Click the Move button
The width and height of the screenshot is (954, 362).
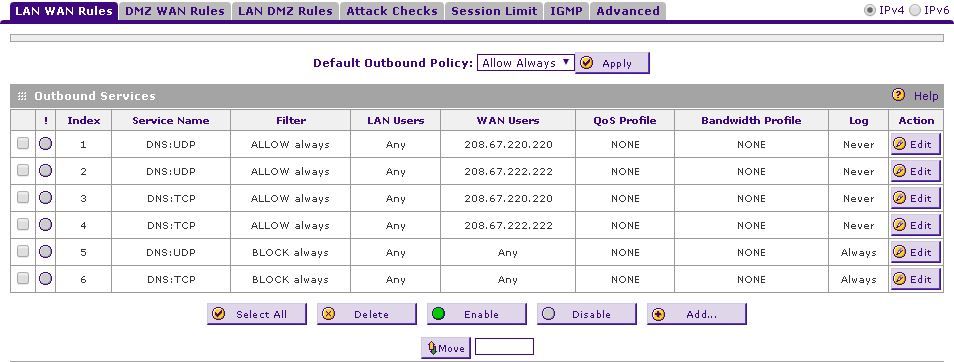[446, 348]
